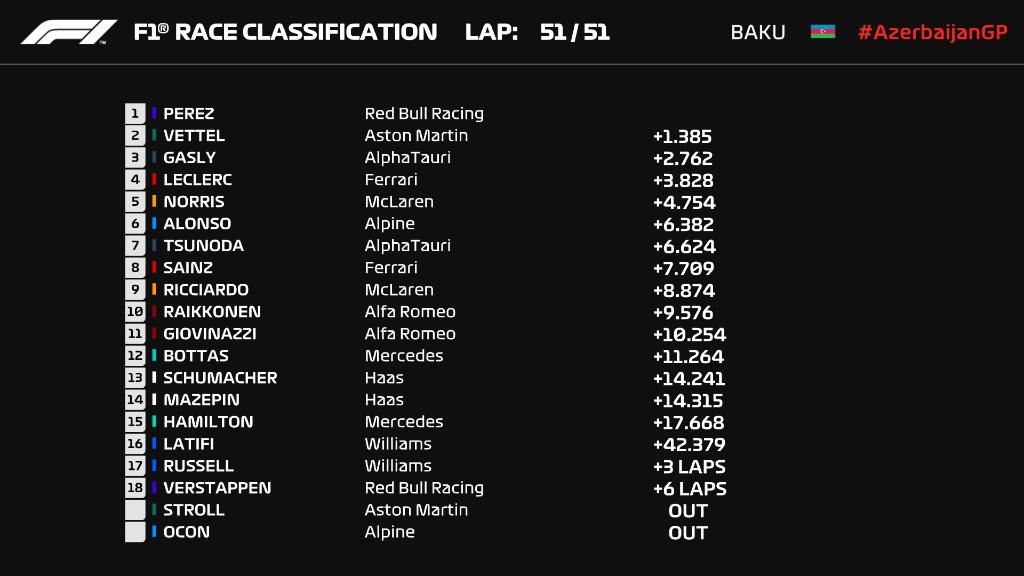1024x576 pixels.
Task: Click the orange McLaren color bar by NORRIS
Action: pos(154,201)
